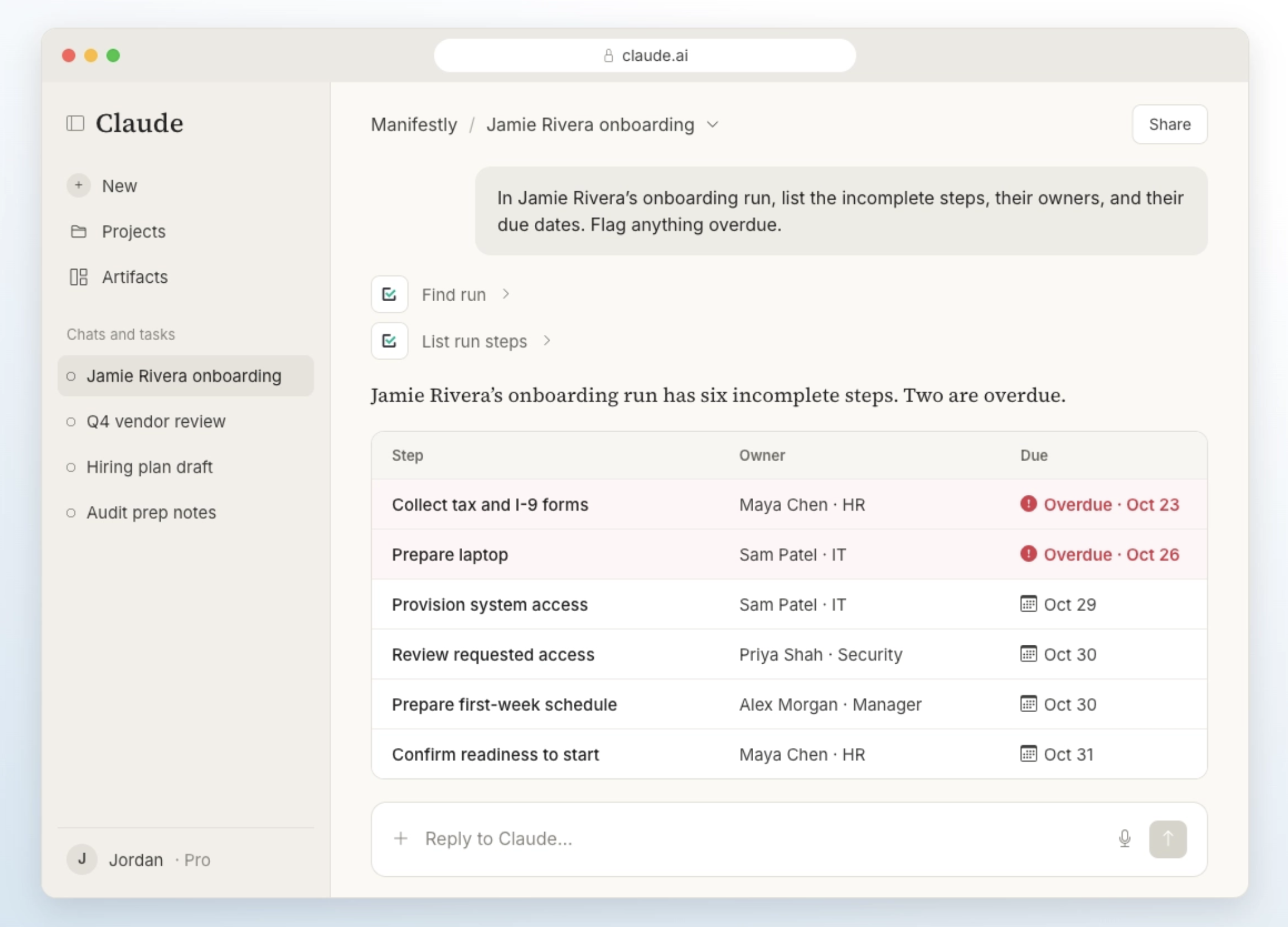Click 'Overdue · Oct 26' due label
The height and width of the screenshot is (927, 1288).
[x=1111, y=555]
